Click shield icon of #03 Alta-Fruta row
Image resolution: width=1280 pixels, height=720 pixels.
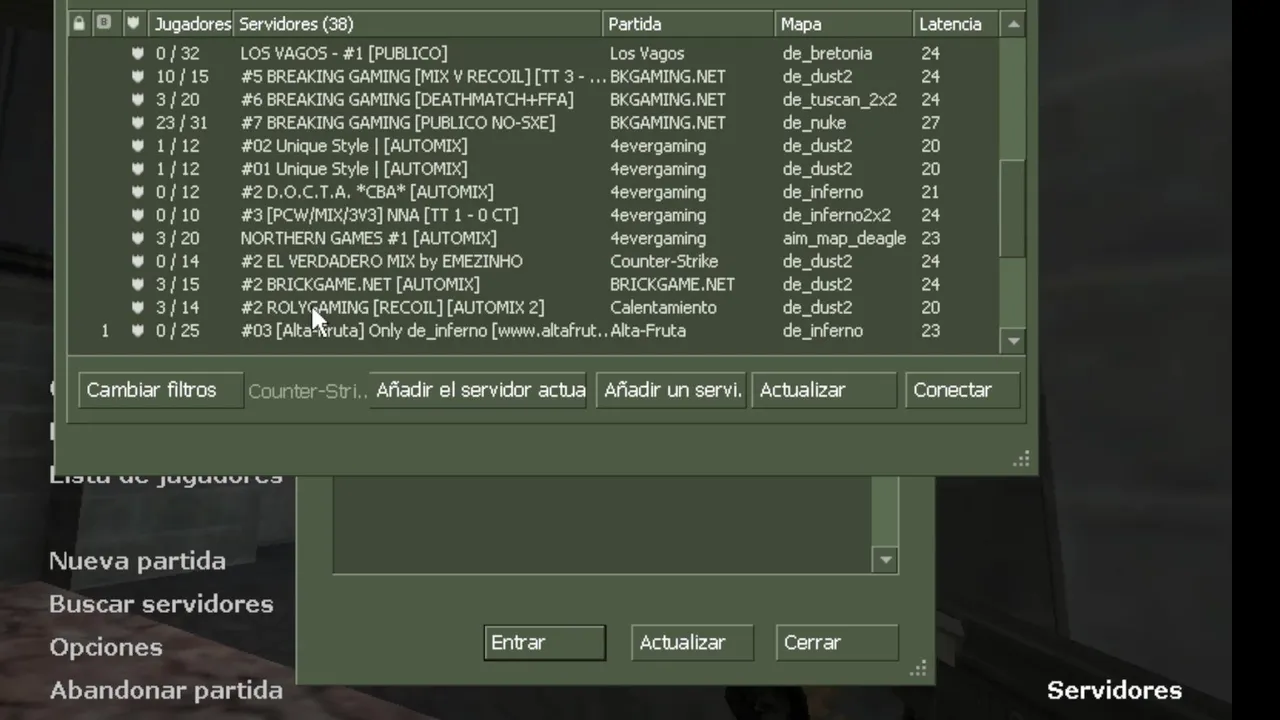coord(138,330)
